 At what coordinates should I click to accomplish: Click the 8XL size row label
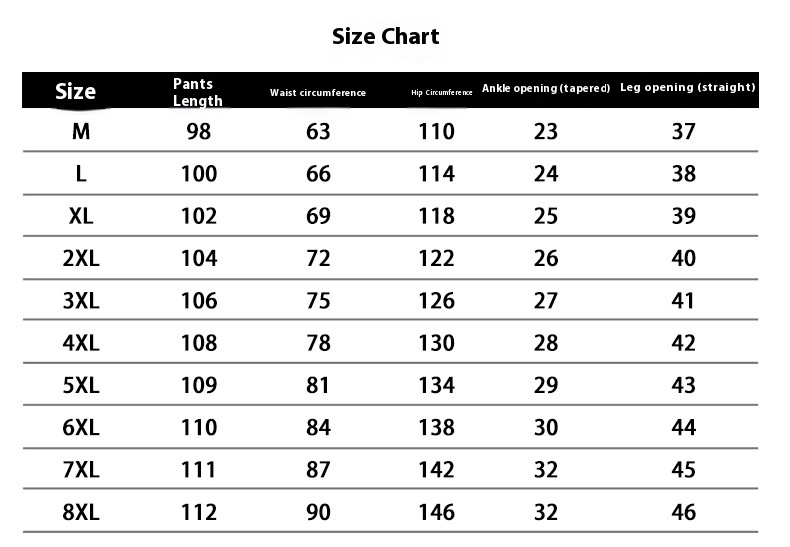[x=81, y=512]
